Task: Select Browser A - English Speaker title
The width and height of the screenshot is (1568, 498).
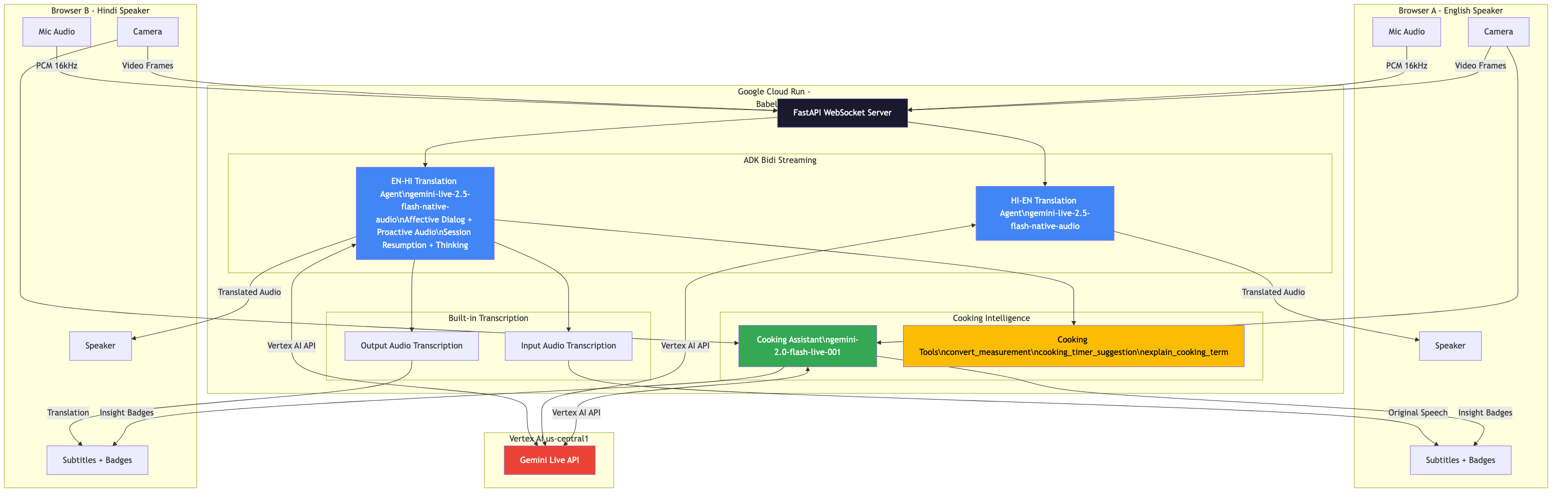Action: tap(1450, 11)
